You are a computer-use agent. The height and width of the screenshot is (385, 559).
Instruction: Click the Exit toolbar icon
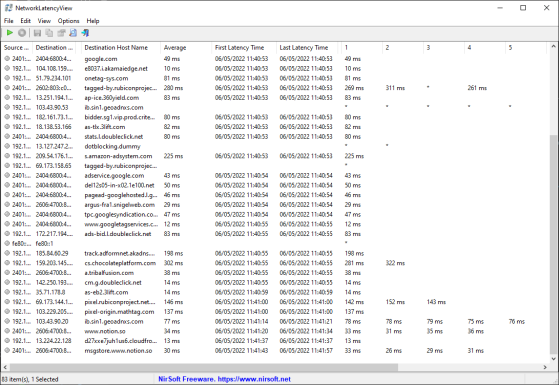(85, 33)
